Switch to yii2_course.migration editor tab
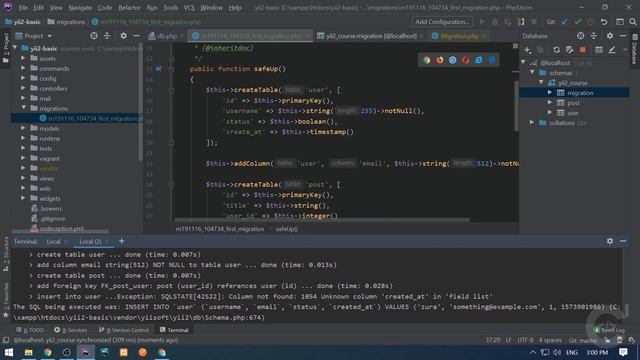The height and width of the screenshot is (360, 640). coord(371,36)
